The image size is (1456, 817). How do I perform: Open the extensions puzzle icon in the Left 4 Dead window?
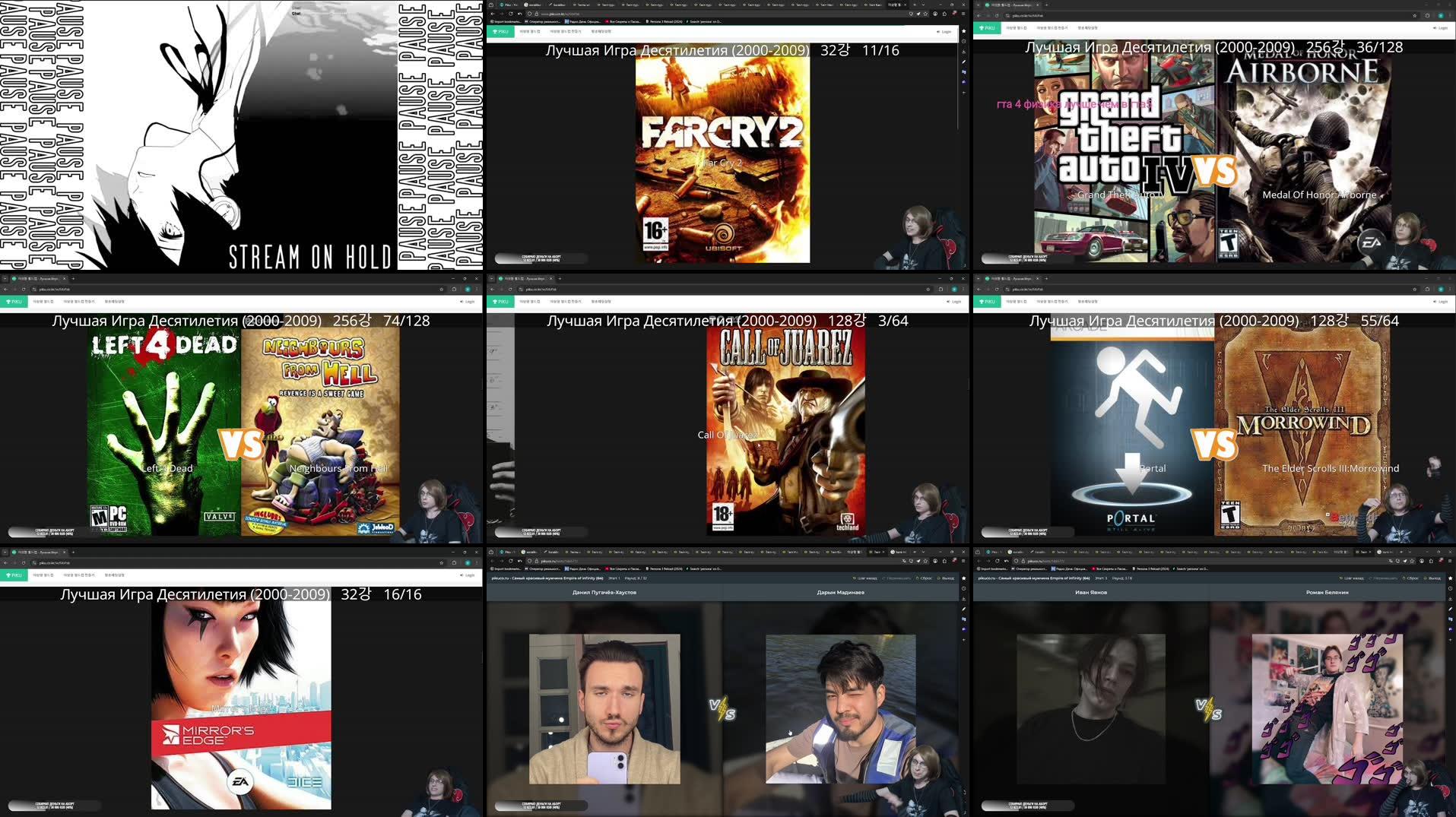[454, 289]
